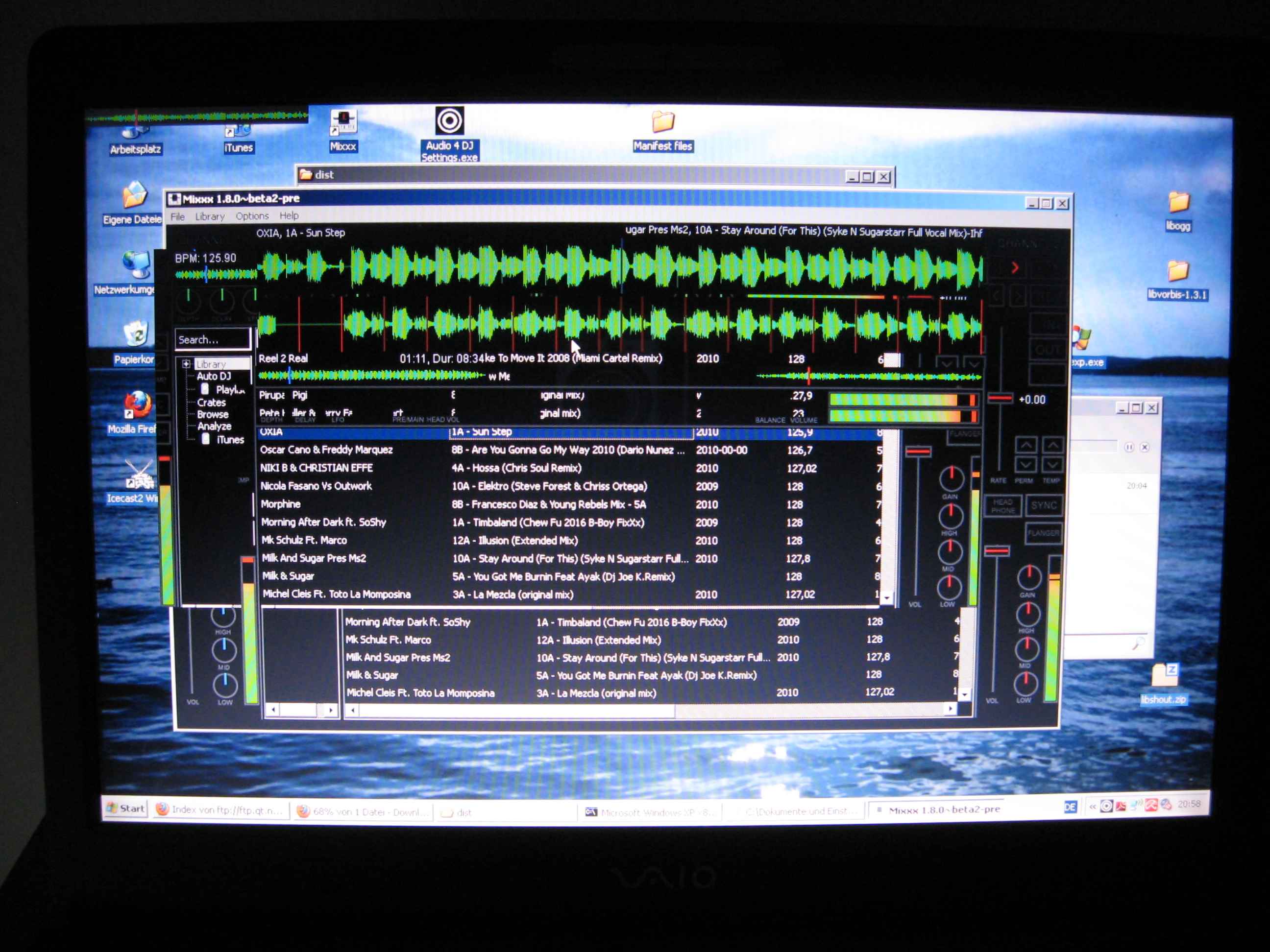Select the Morphine track row
Viewport: 1270px width, 952px height.
[x=570, y=504]
